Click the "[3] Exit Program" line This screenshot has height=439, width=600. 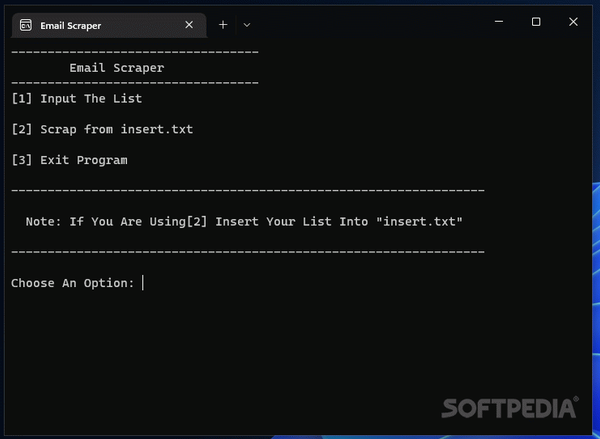70,160
